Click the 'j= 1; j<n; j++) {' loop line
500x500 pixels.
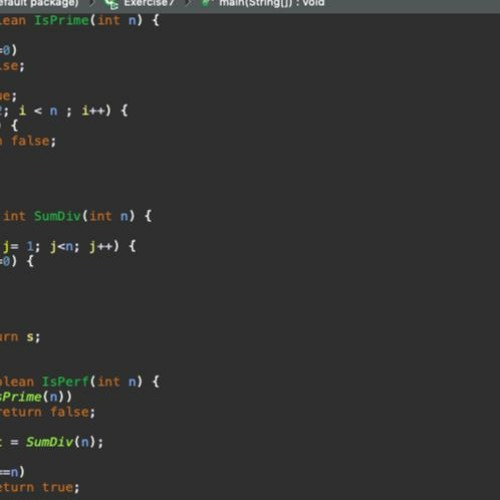[69, 247]
